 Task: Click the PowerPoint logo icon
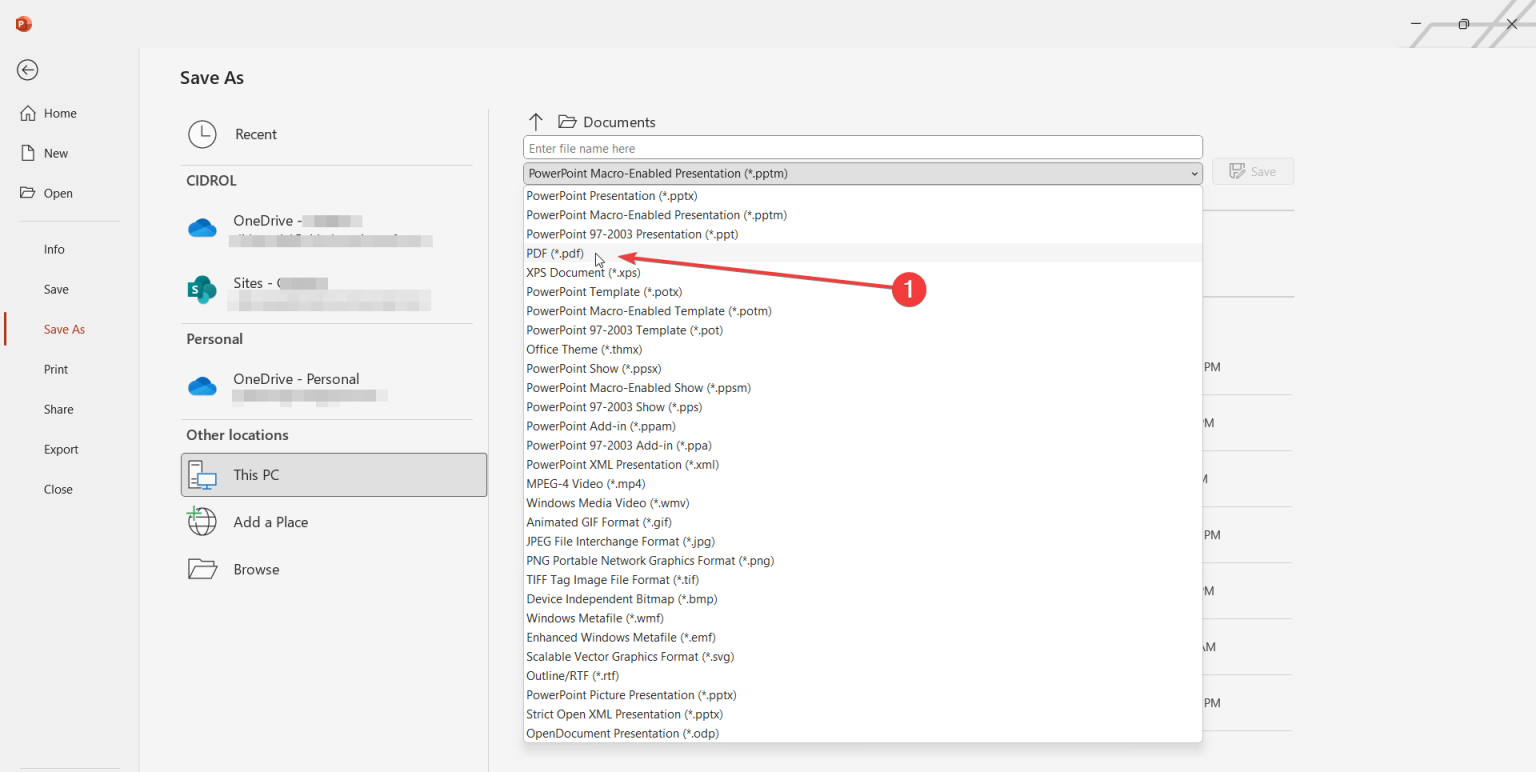pos(24,24)
